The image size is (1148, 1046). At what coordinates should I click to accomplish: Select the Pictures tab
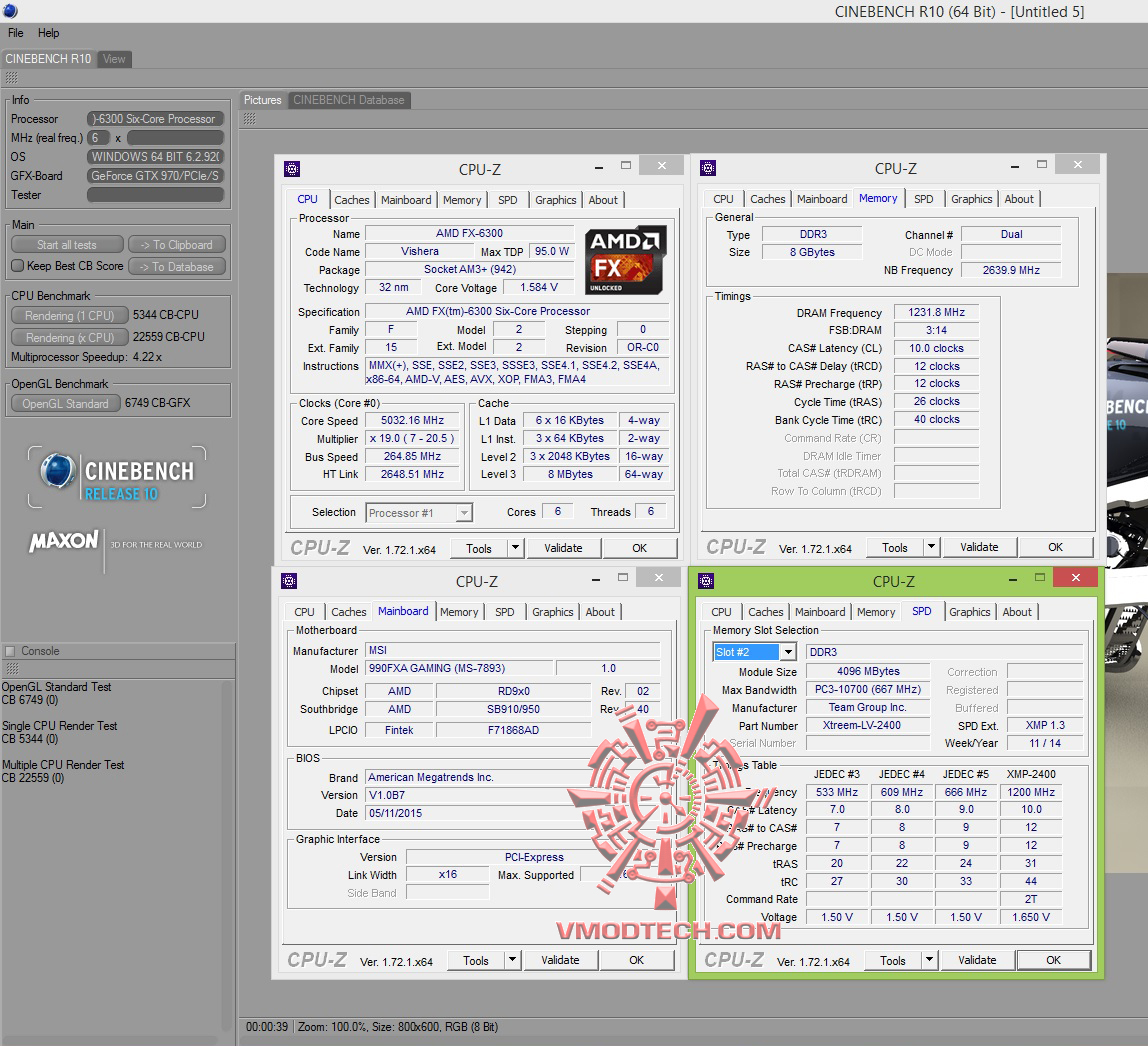click(262, 100)
